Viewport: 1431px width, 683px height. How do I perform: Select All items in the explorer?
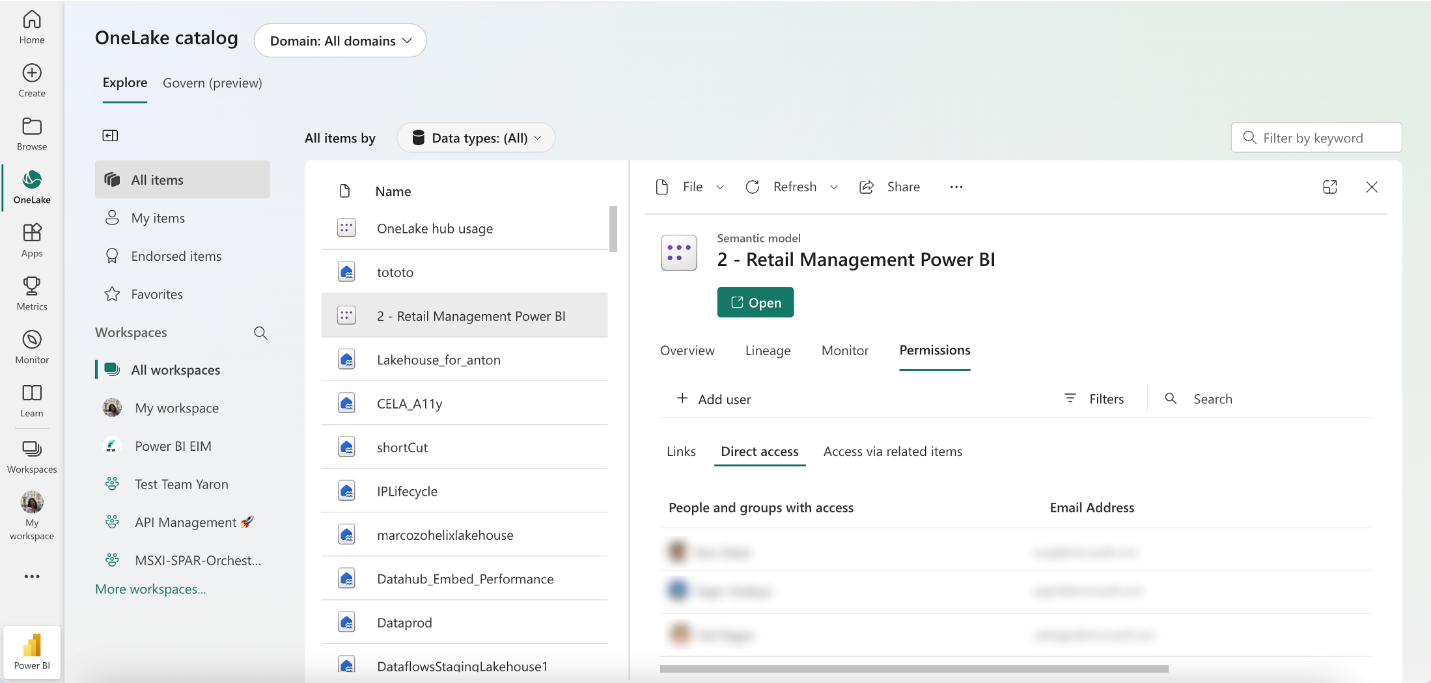tap(182, 180)
